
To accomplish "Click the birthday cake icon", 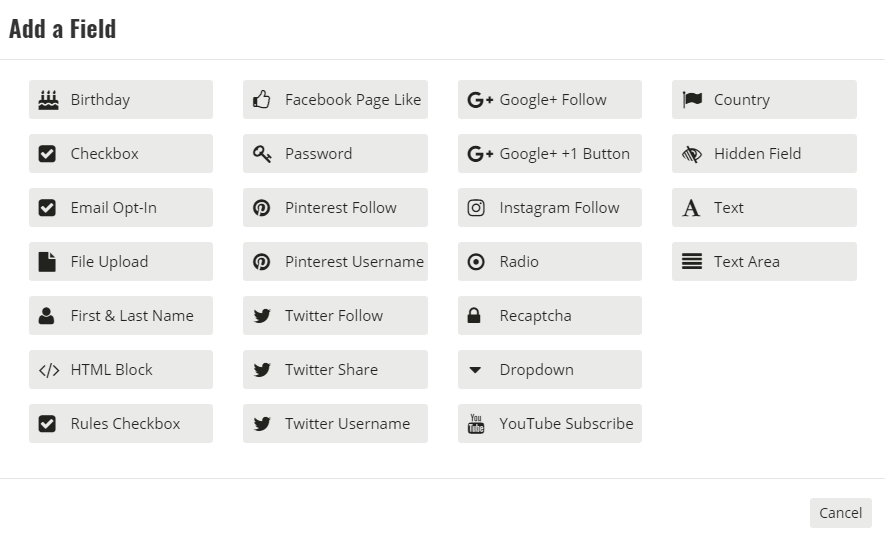I will click(x=49, y=100).
